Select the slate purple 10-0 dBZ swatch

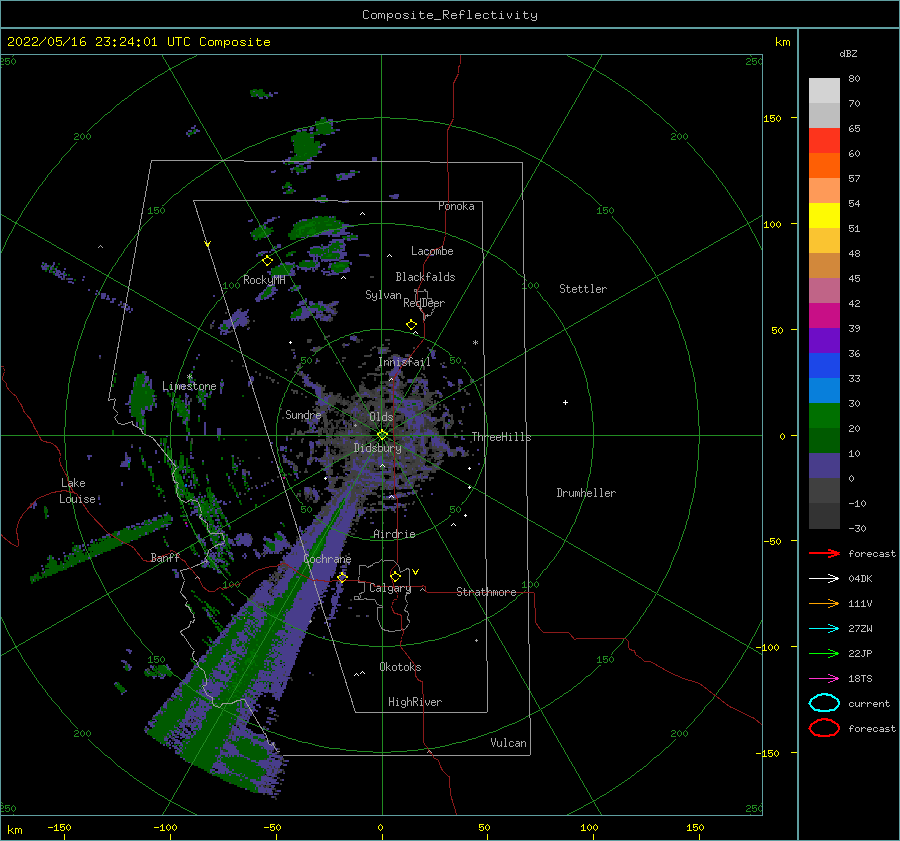pyautogui.click(x=824, y=466)
